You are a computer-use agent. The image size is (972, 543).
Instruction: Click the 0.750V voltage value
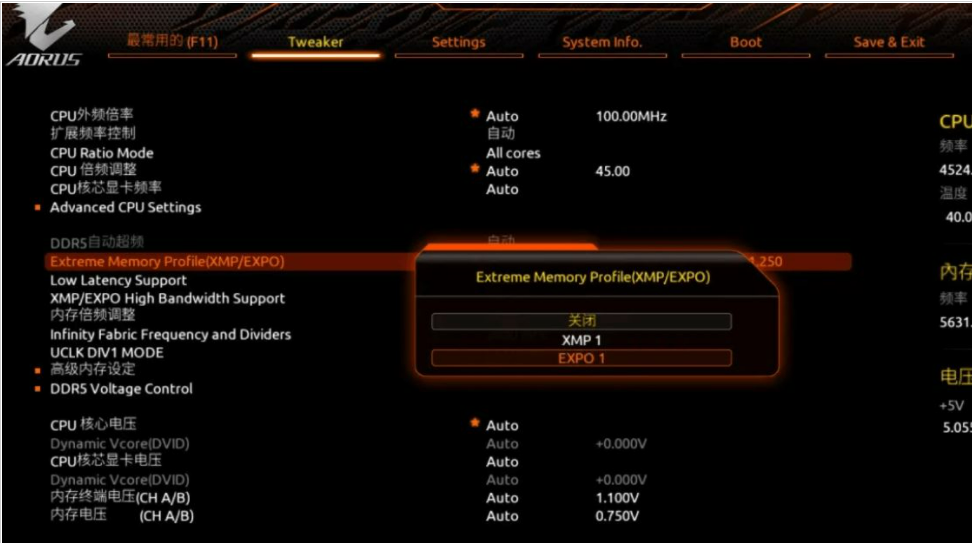point(617,516)
